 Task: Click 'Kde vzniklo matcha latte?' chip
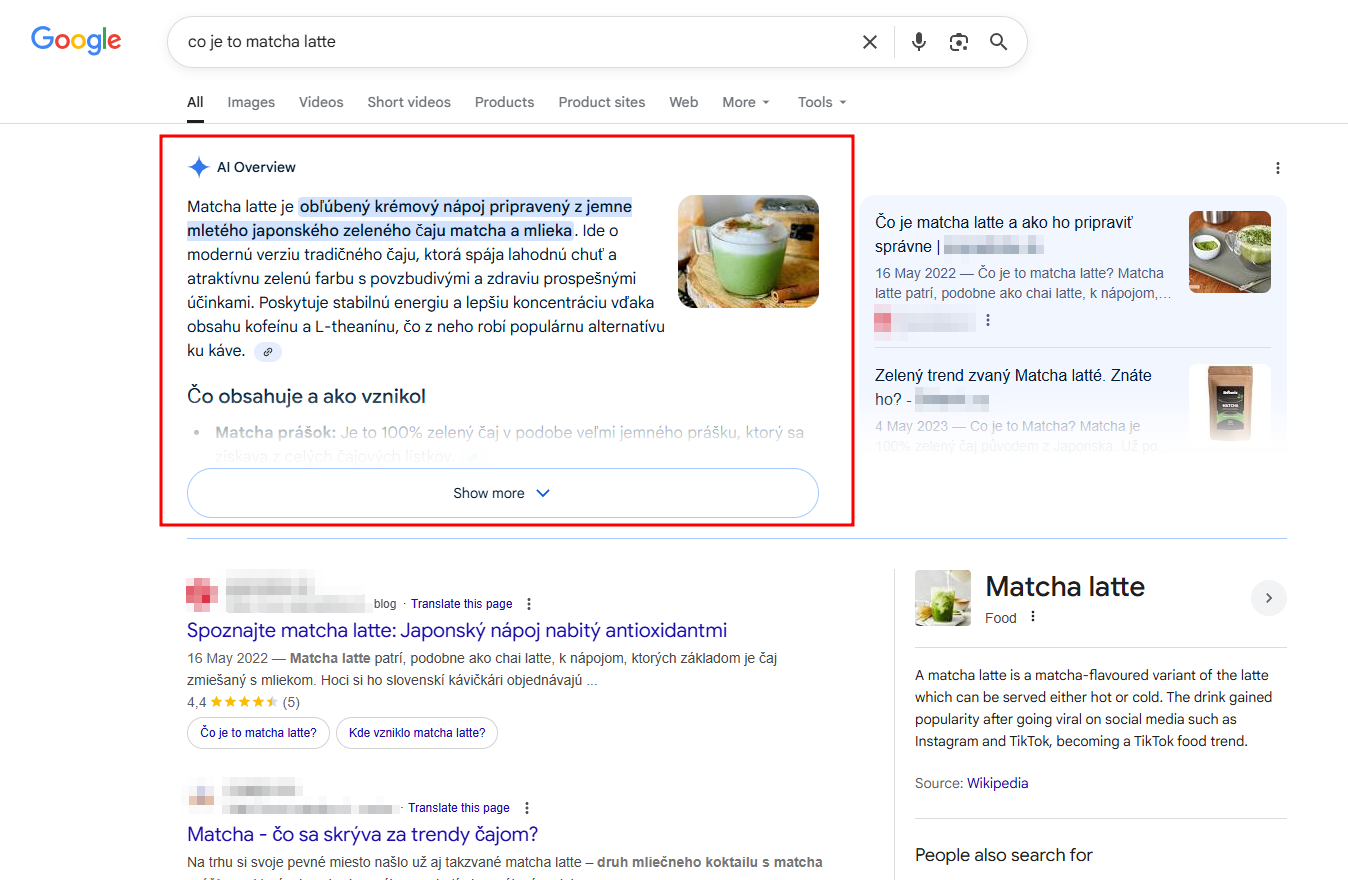pos(416,733)
